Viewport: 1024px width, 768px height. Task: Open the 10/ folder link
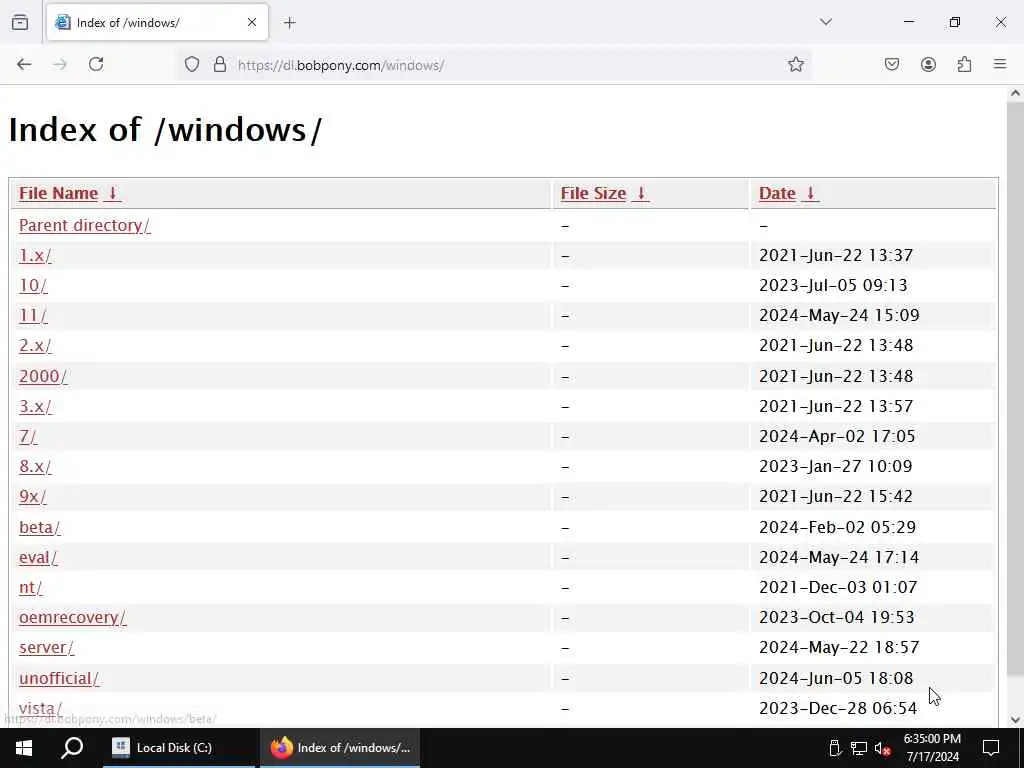[x=33, y=285]
